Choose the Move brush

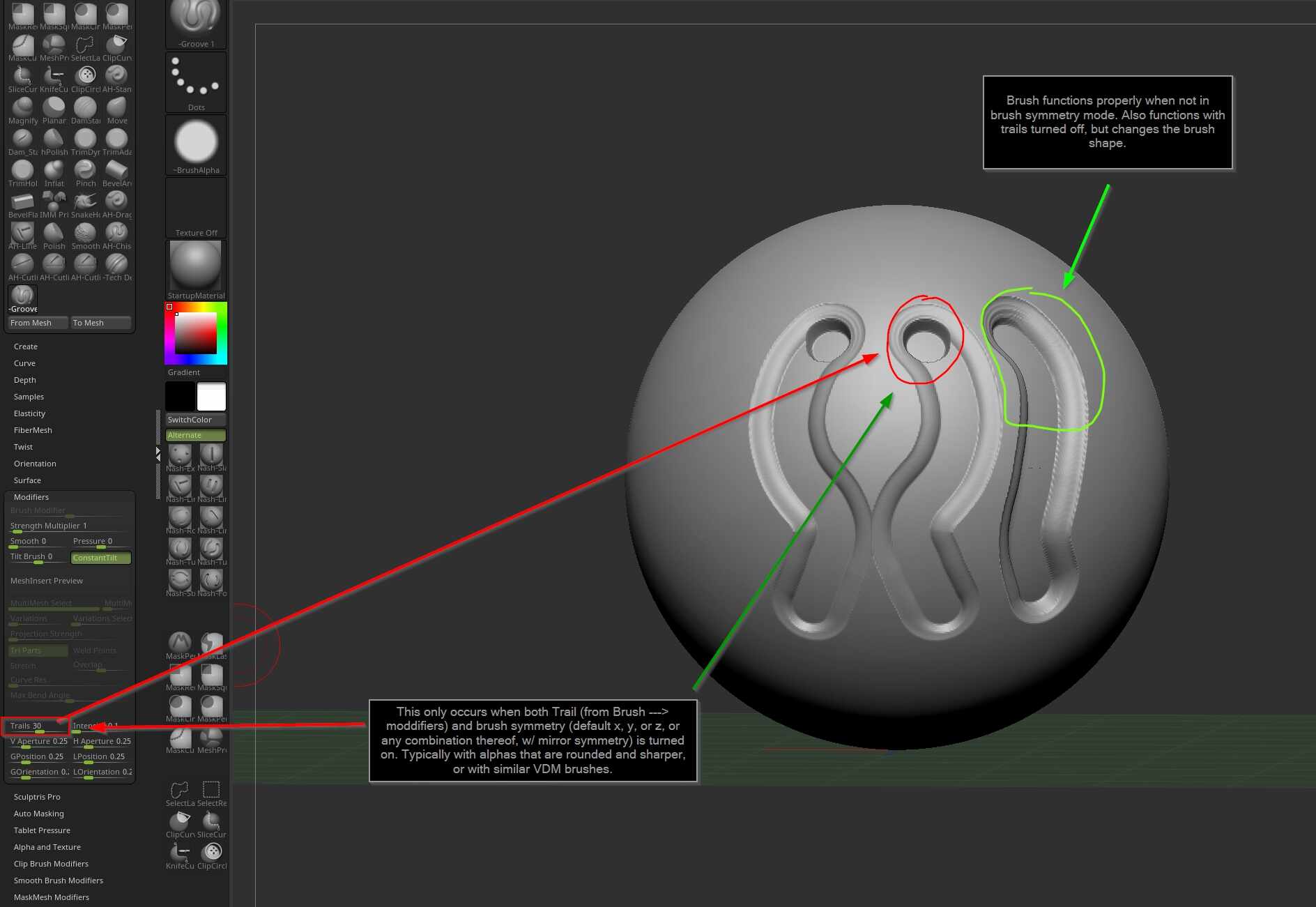click(116, 110)
